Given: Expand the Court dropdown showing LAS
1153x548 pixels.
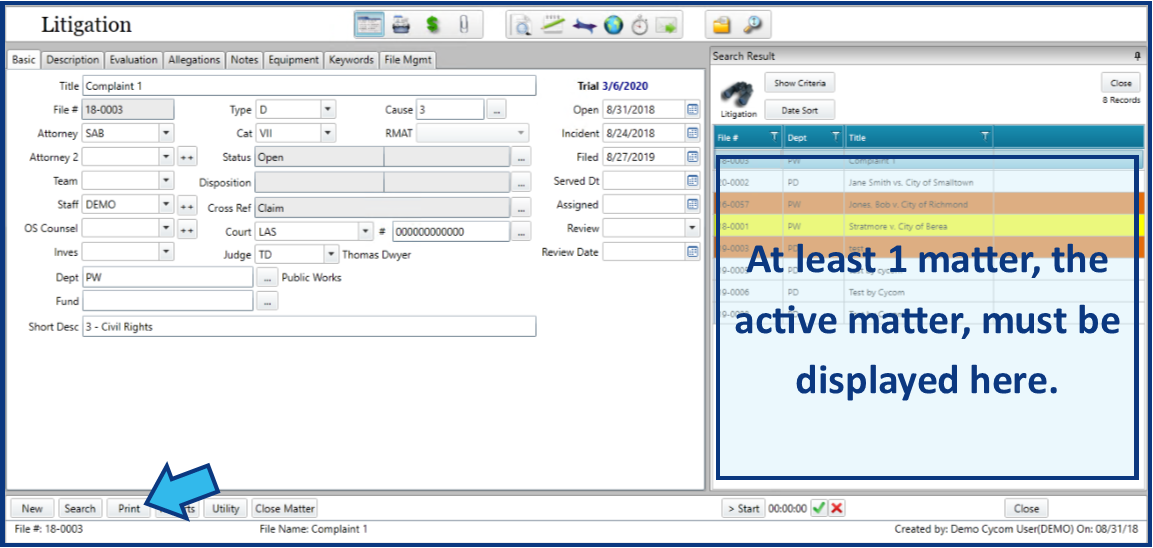Looking at the screenshot, I should [366, 230].
